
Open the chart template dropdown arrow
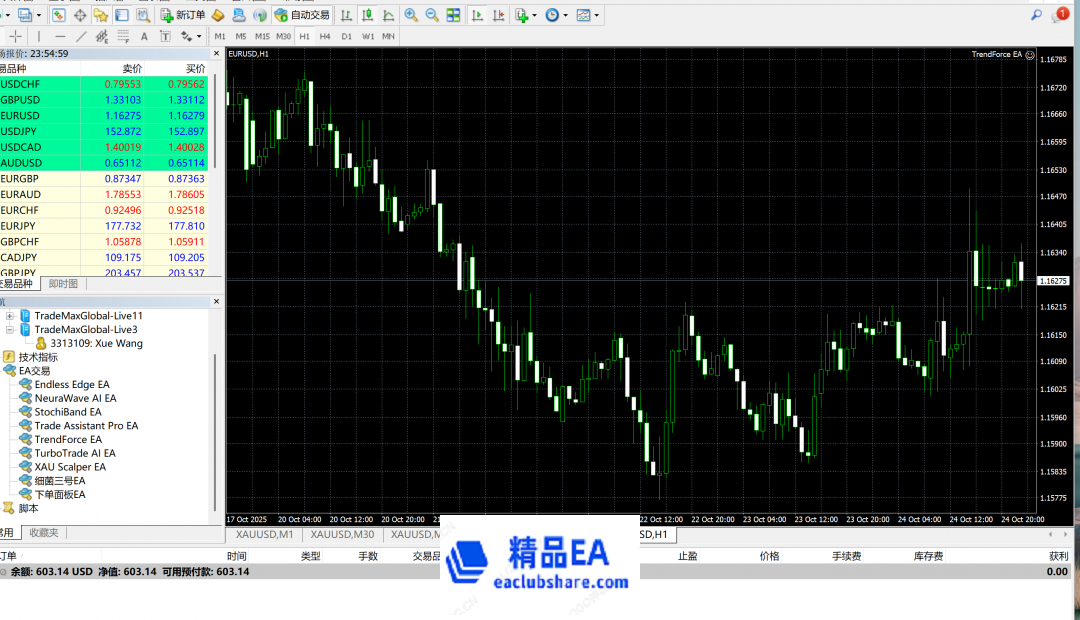pos(596,15)
